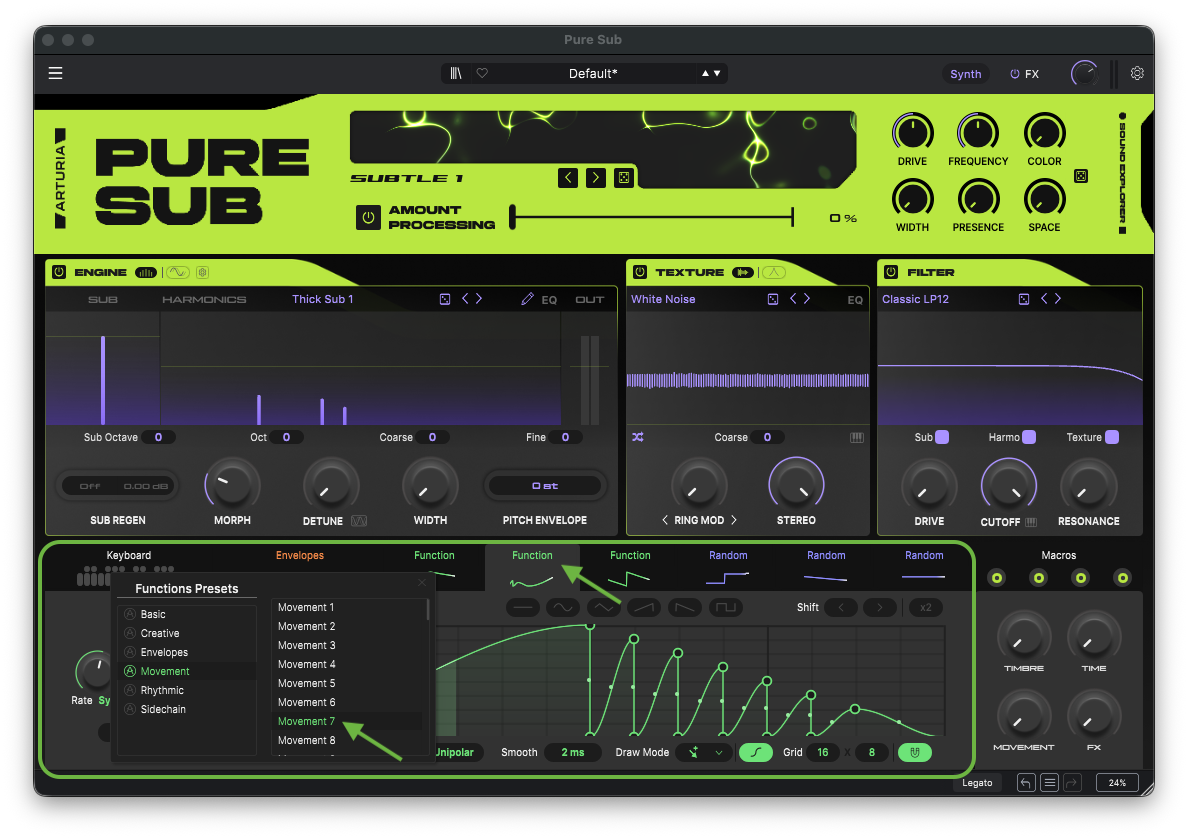The height and width of the screenshot is (838, 1188).
Task: Choose Movement 7 preset
Action: pos(306,721)
